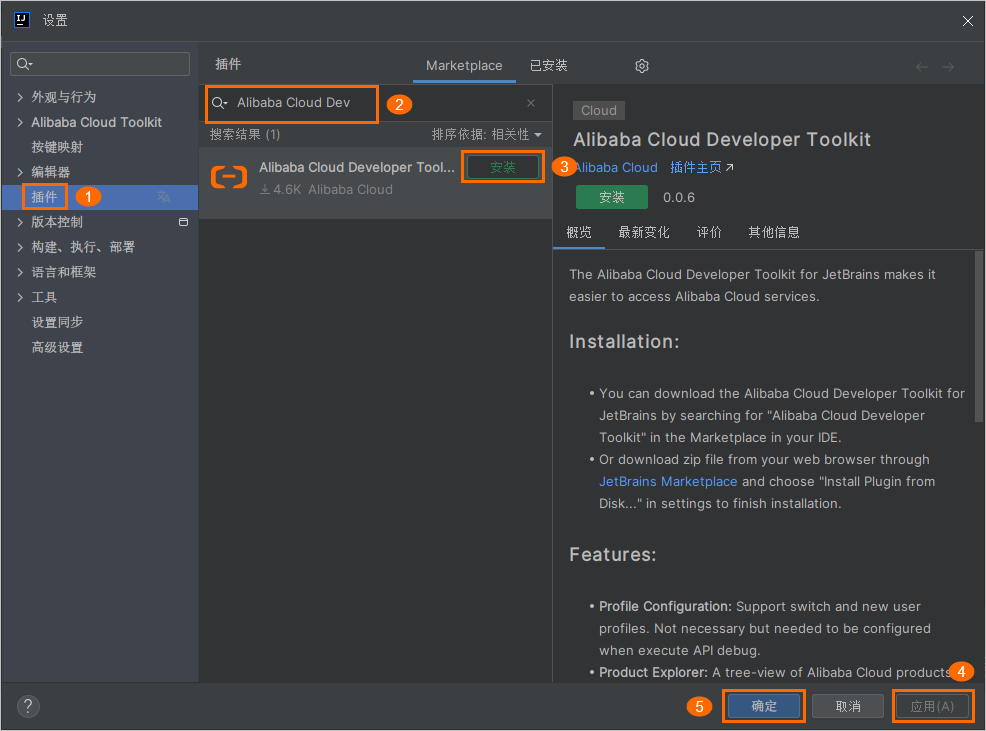This screenshot has height=731, width=986.
Task: Open the 概览 tab in plugin details
Action: click(579, 232)
